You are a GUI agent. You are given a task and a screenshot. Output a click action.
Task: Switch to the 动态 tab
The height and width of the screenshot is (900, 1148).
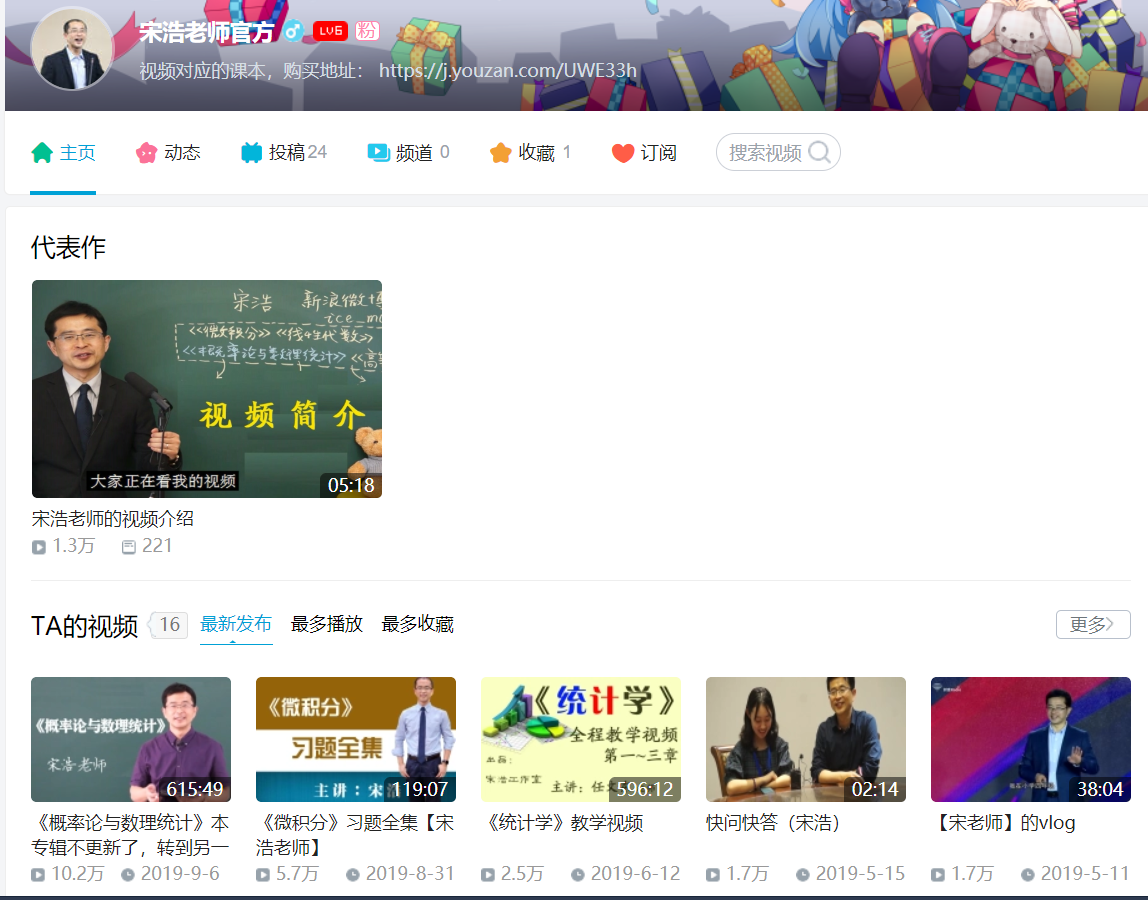(x=168, y=152)
